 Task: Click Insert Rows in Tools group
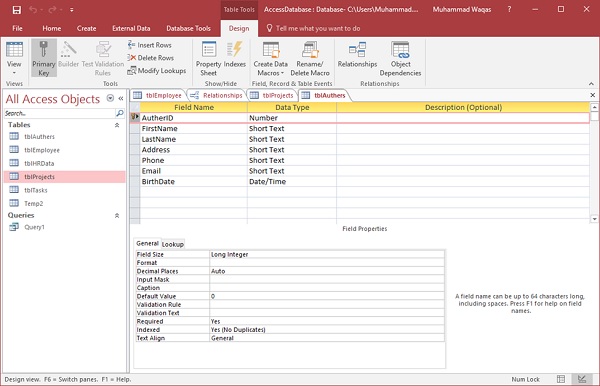click(x=150, y=45)
